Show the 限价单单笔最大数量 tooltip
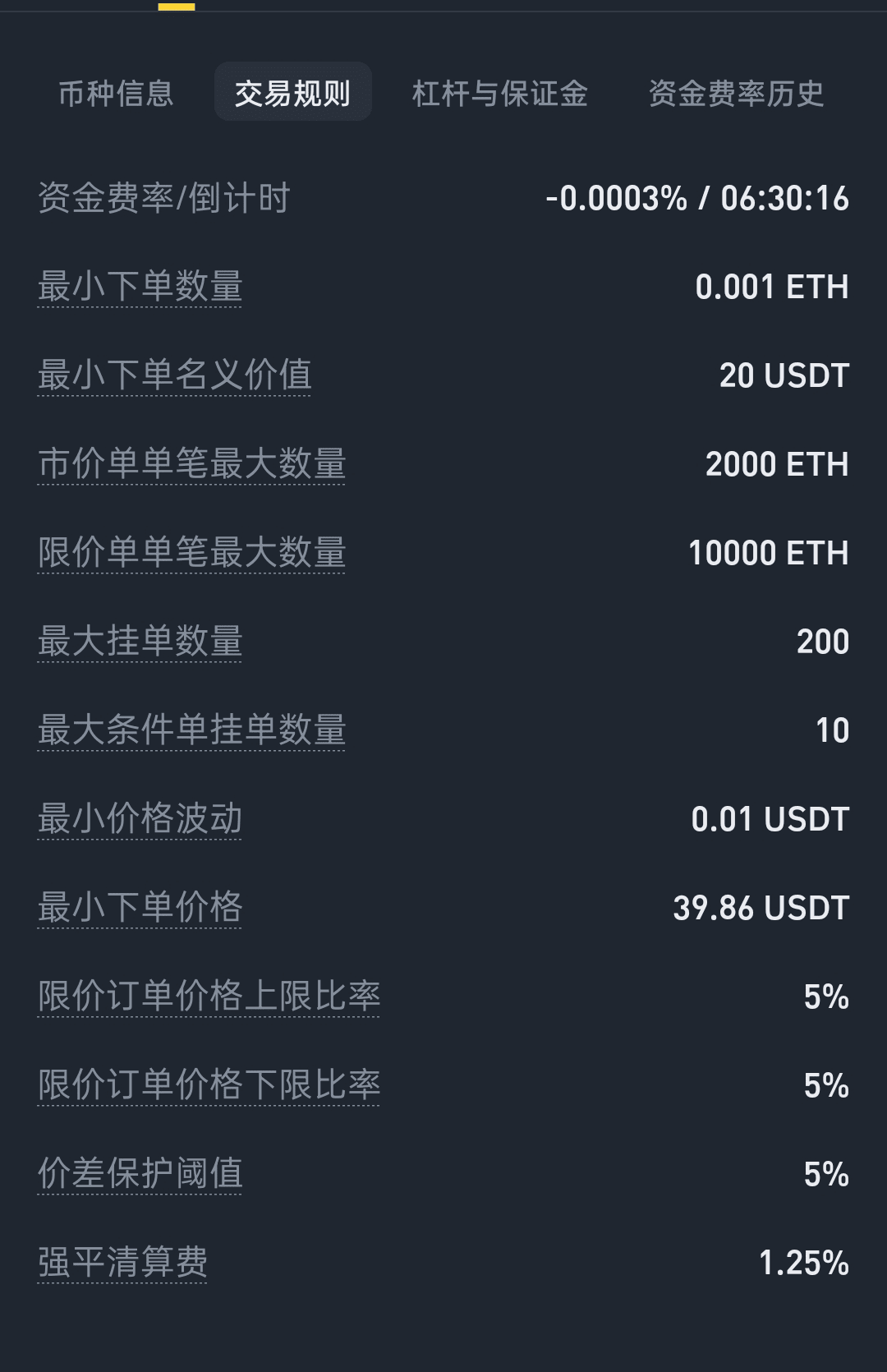The height and width of the screenshot is (1372, 887). (x=191, y=553)
